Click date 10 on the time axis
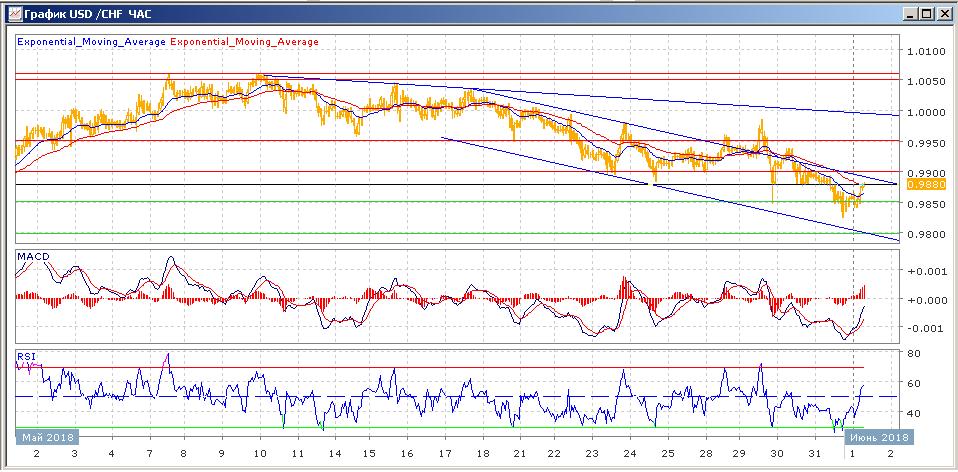Image resolution: width=958 pixels, height=472 pixels. [262, 454]
